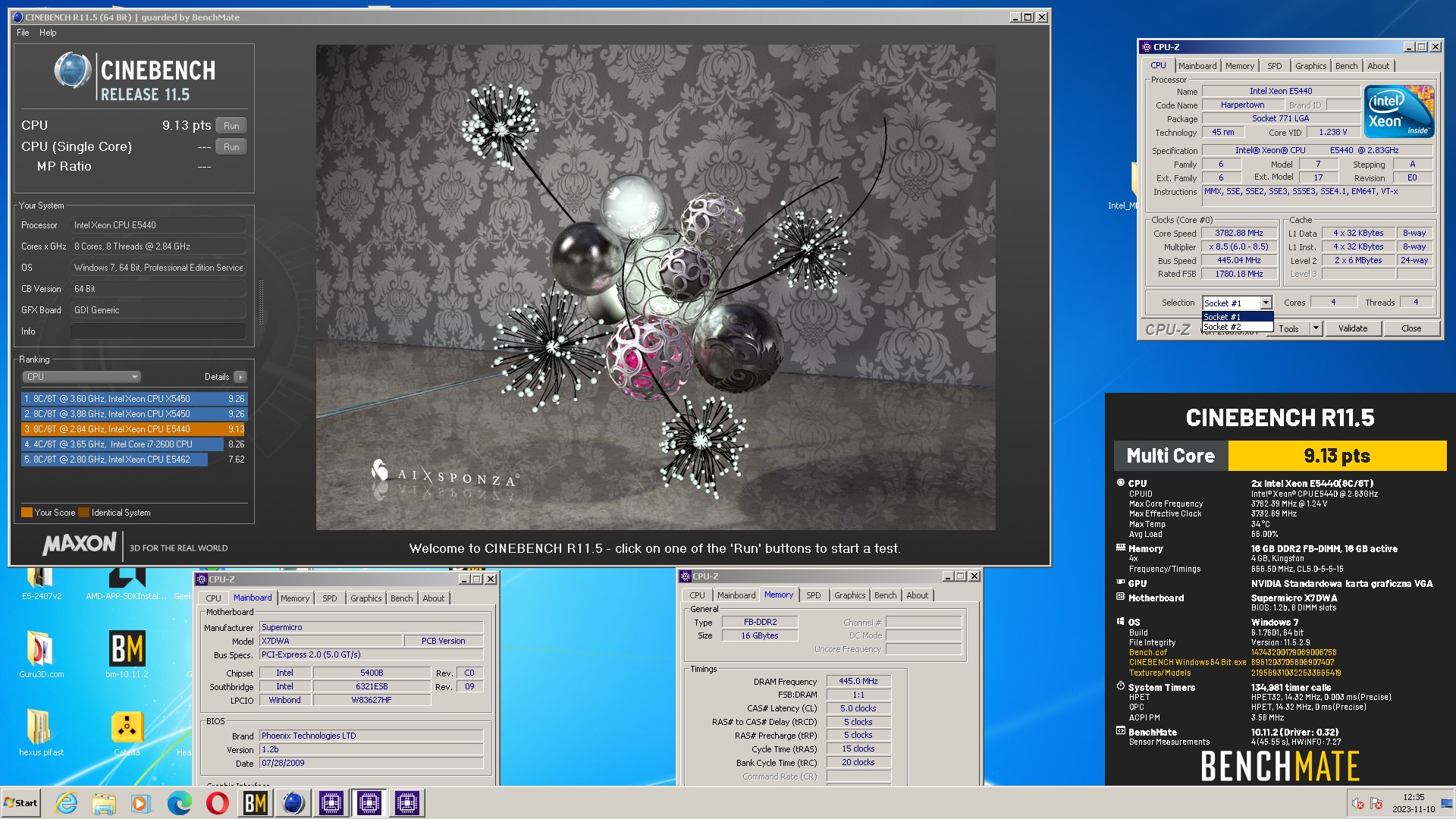
Task: Click the vertical grip handle beside the system panel
Action: (x=262, y=302)
